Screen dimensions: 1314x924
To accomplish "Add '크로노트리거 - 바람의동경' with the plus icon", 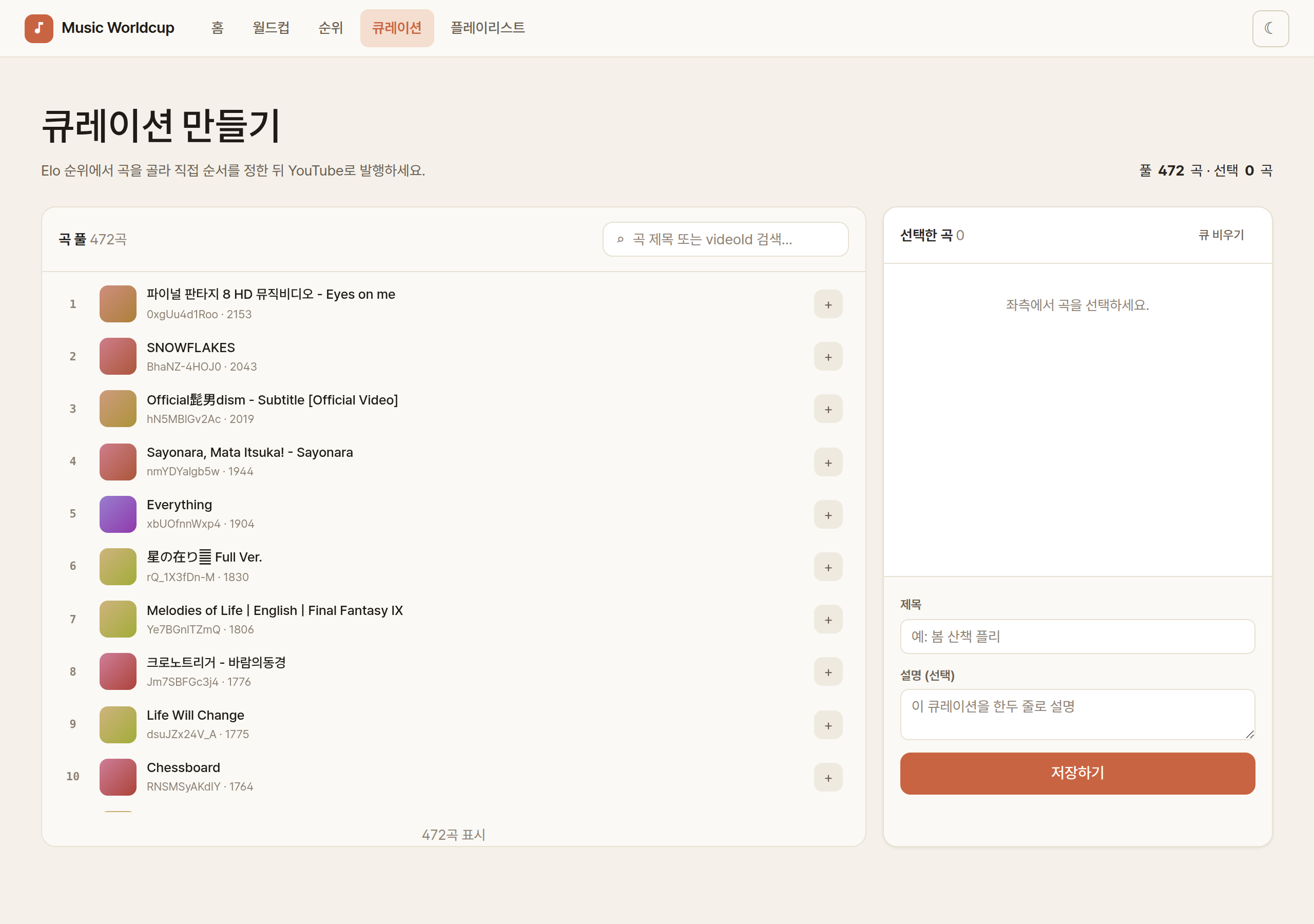I will click(827, 672).
